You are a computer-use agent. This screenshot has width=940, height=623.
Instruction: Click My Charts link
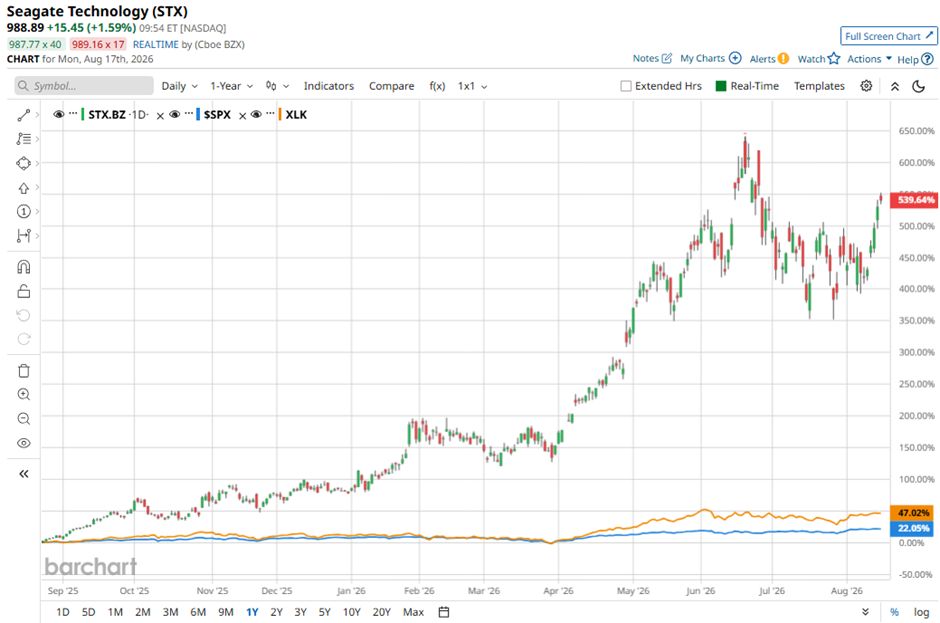(x=710, y=58)
